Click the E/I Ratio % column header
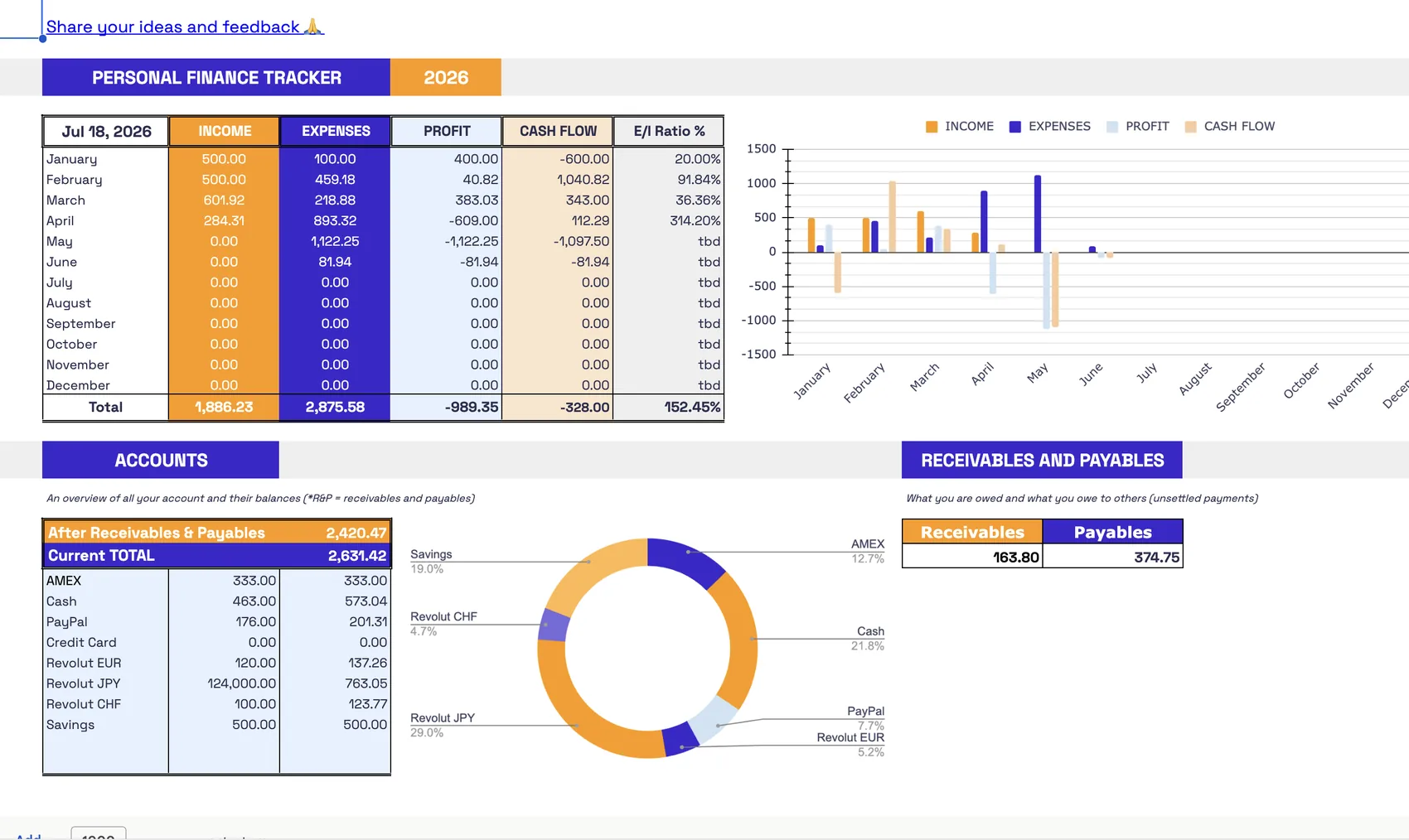1409x840 pixels. pos(669,131)
